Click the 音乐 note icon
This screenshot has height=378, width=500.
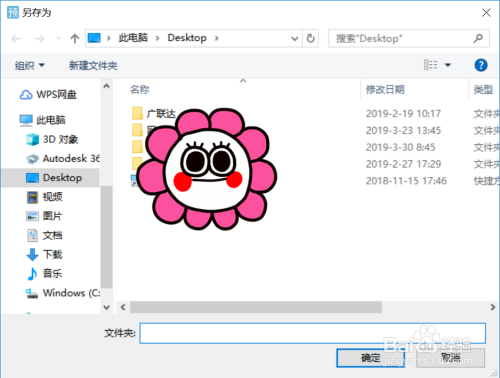coord(32,274)
